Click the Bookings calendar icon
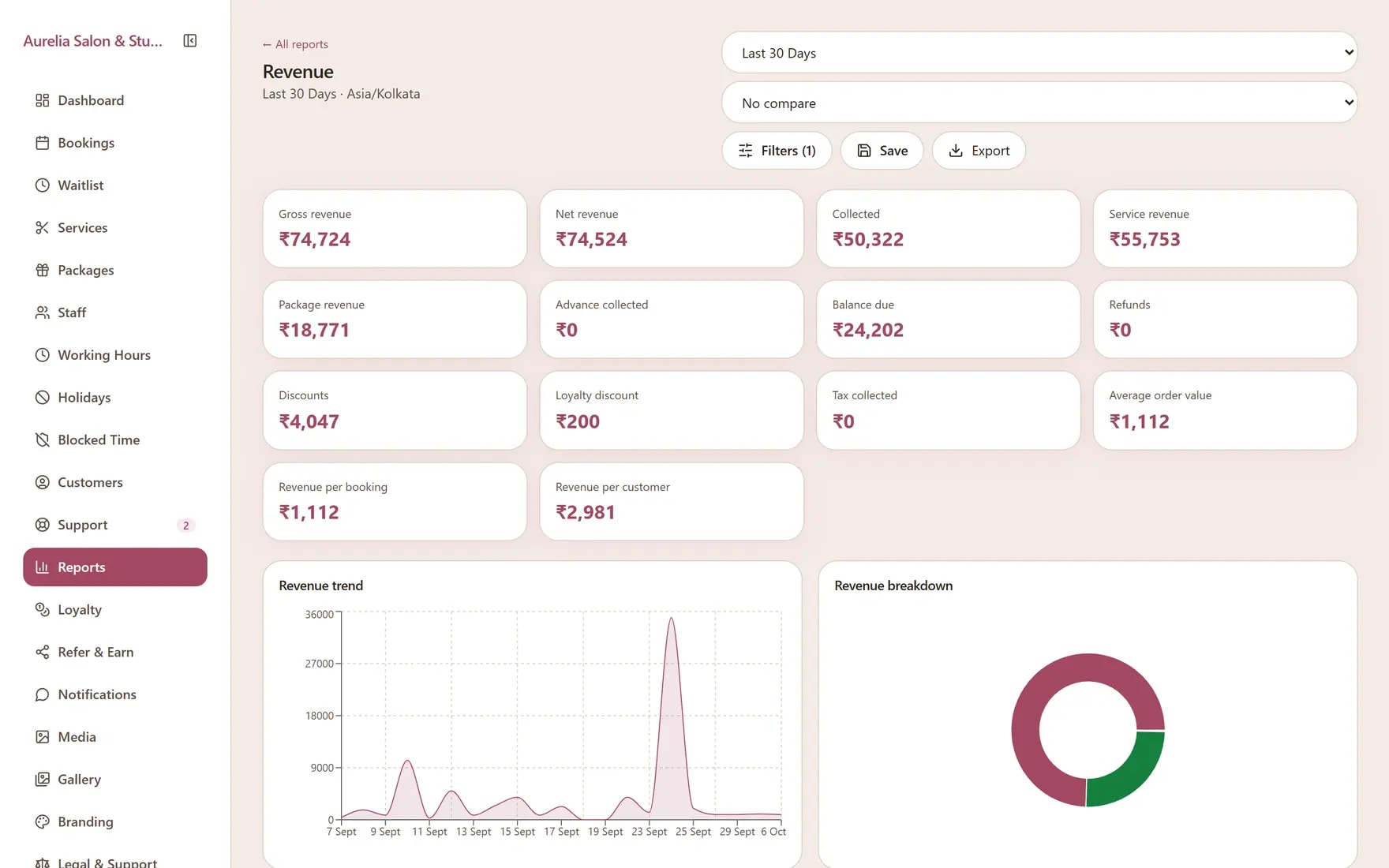The image size is (1389, 868). (42, 143)
